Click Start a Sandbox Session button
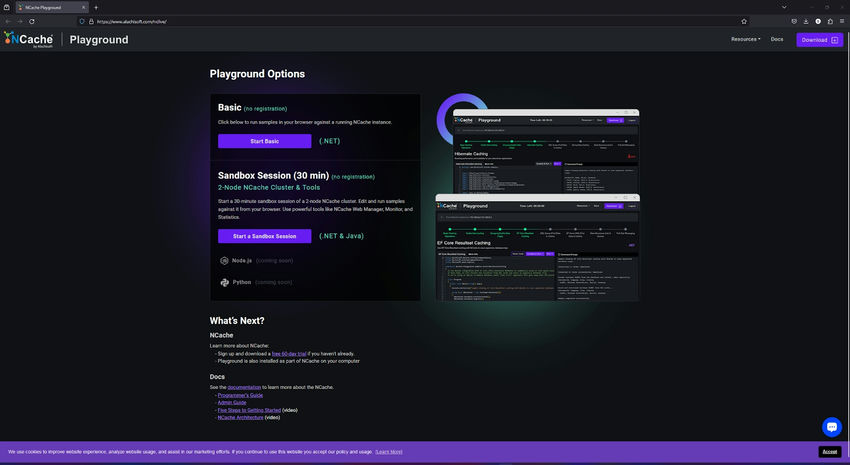850x465 pixels. tap(265, 236)
